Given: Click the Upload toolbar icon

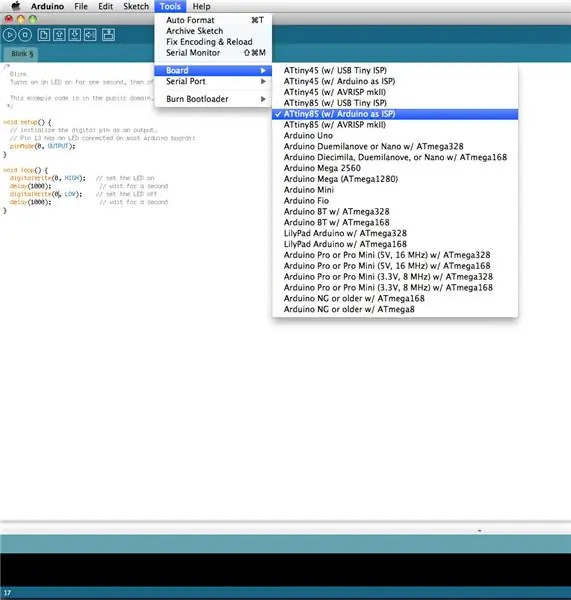Looking at the screenshot, I should (90, 35).
